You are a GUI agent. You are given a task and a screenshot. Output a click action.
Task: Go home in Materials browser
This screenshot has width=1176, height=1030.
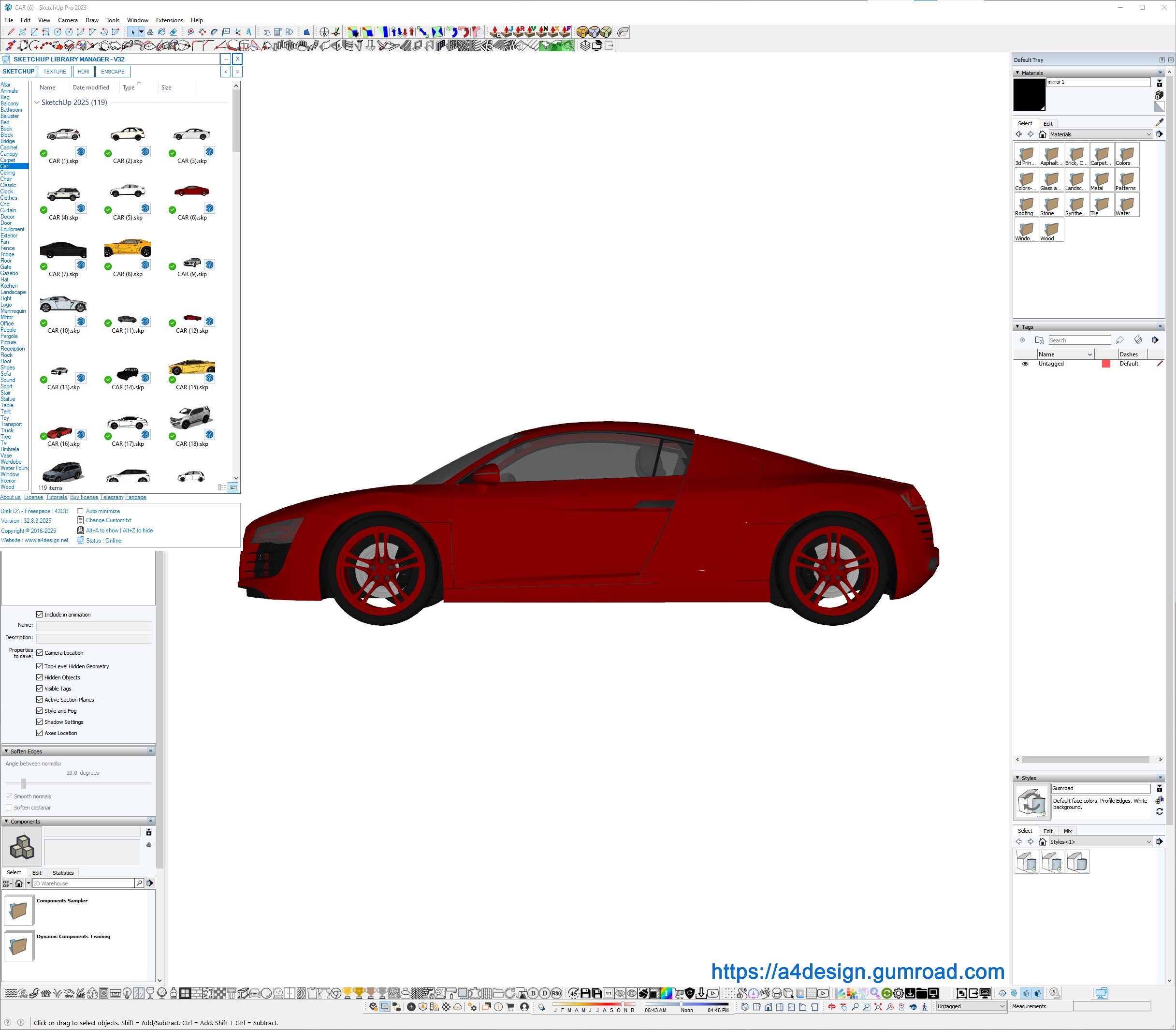click(1042, 134)
